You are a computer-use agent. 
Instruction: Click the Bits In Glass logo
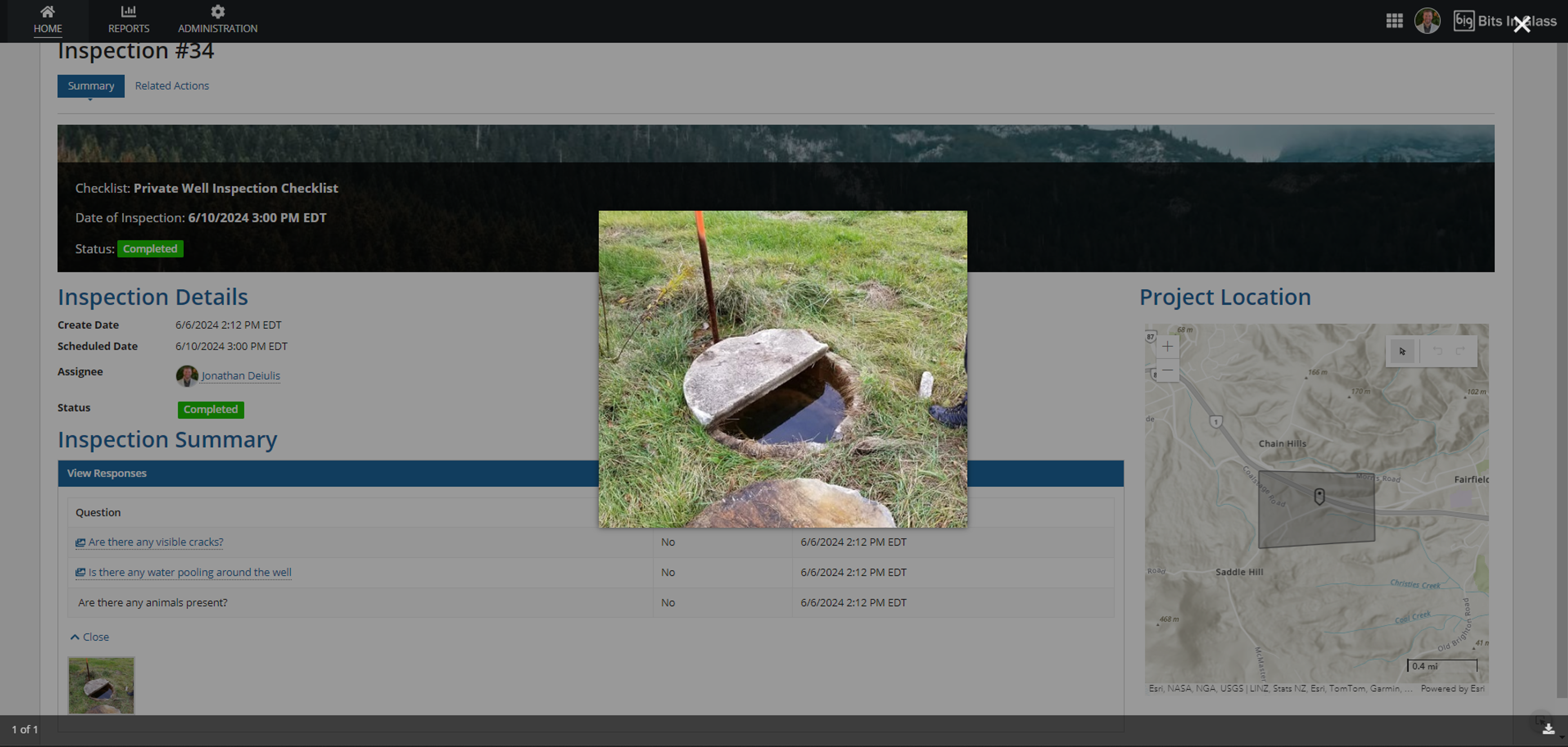pos(1505,21)
